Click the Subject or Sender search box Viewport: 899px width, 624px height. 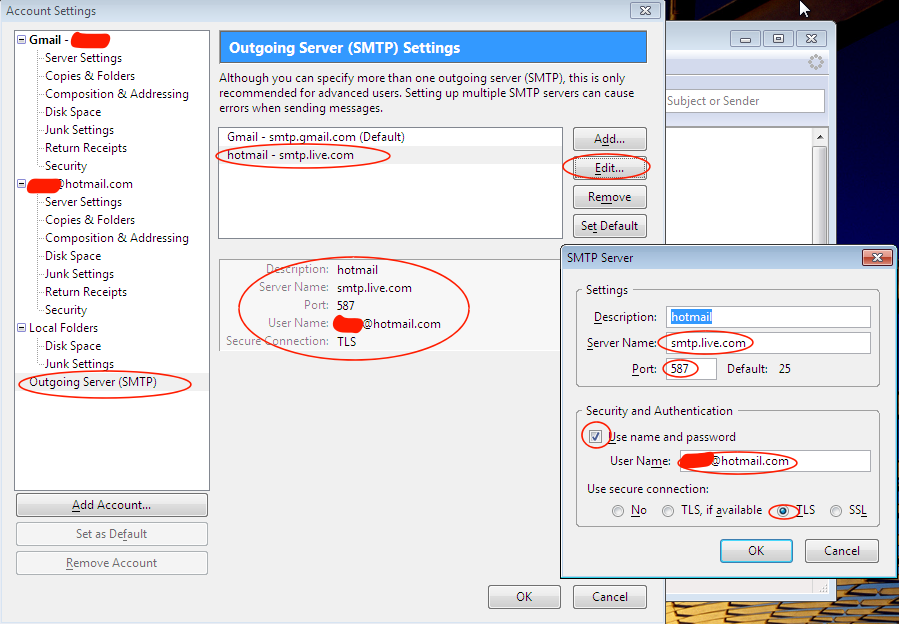click(x=745, y=101)
